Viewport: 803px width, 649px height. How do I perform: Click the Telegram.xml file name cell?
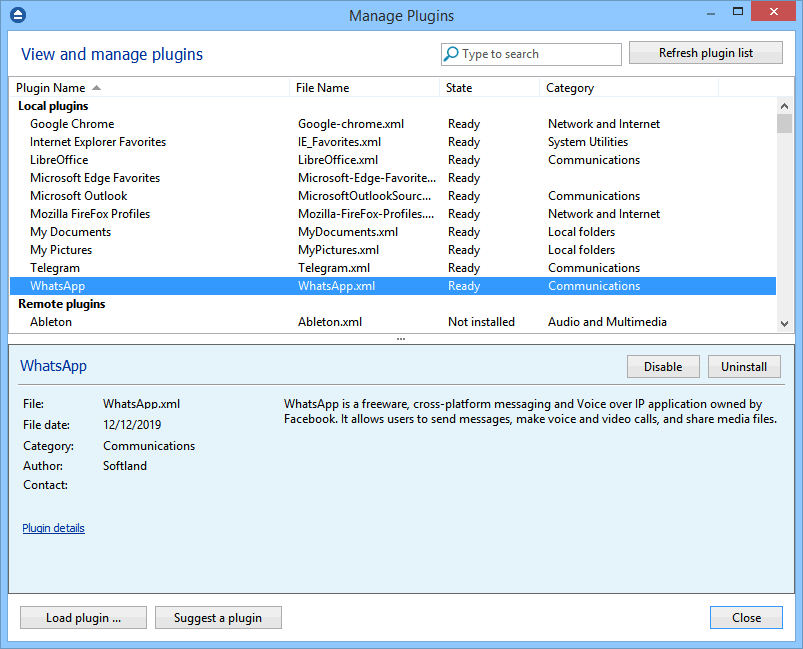pyautogui.click(x=334, y=268)
